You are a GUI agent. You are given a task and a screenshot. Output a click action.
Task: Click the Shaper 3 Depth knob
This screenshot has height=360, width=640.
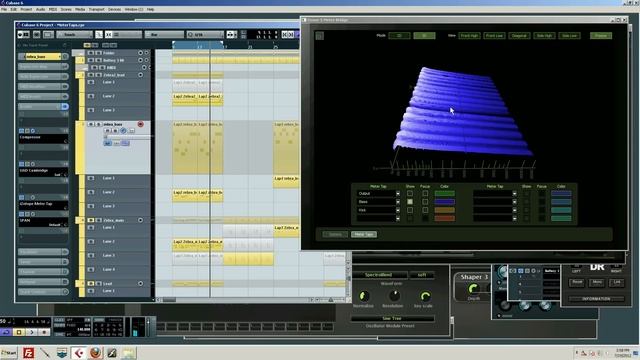coord(473,289)
